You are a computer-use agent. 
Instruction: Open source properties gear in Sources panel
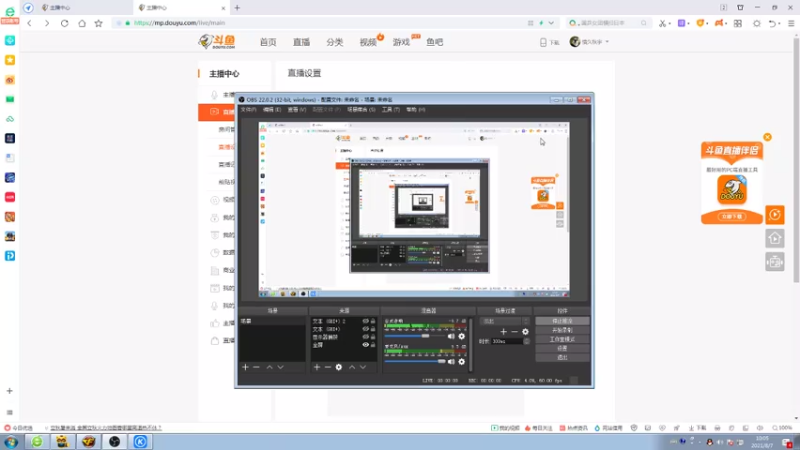click(x=339, y=367)
